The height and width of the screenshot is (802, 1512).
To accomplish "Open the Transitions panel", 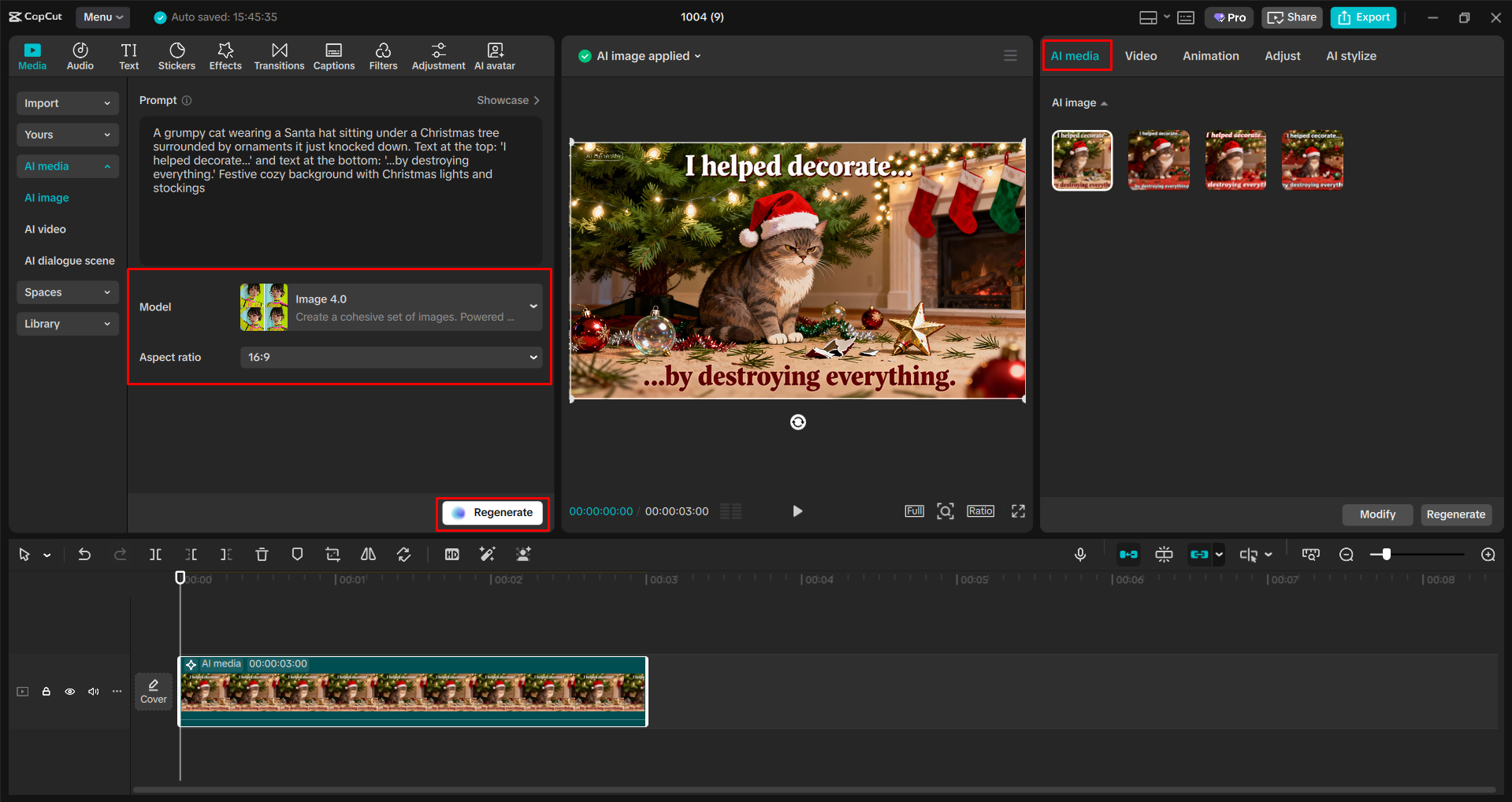I will [279, 55].
